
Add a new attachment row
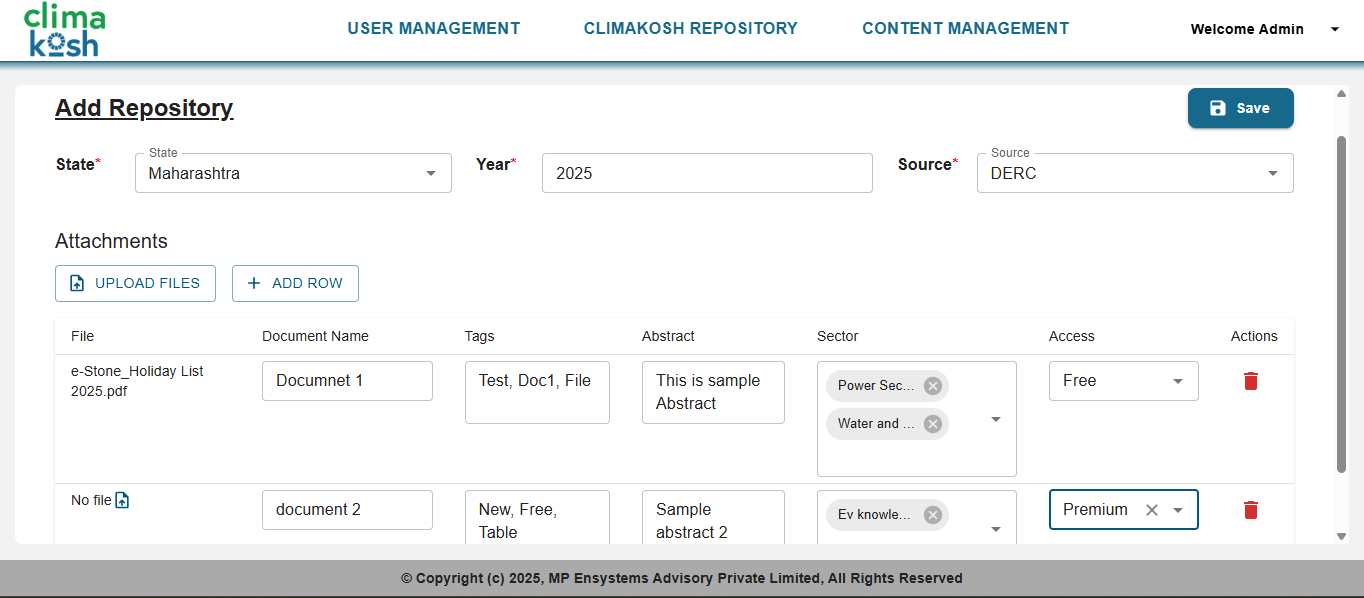click(x=295, y=283)
